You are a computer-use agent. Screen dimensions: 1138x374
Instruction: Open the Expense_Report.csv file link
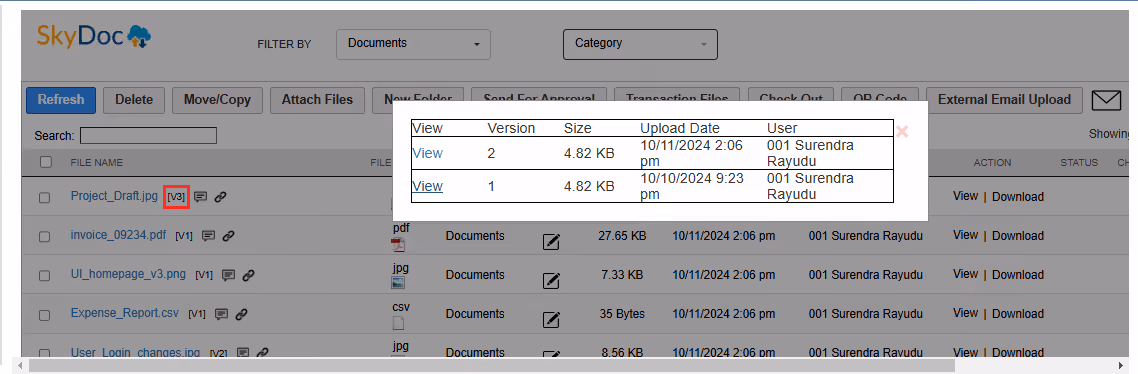coord(125,314)
